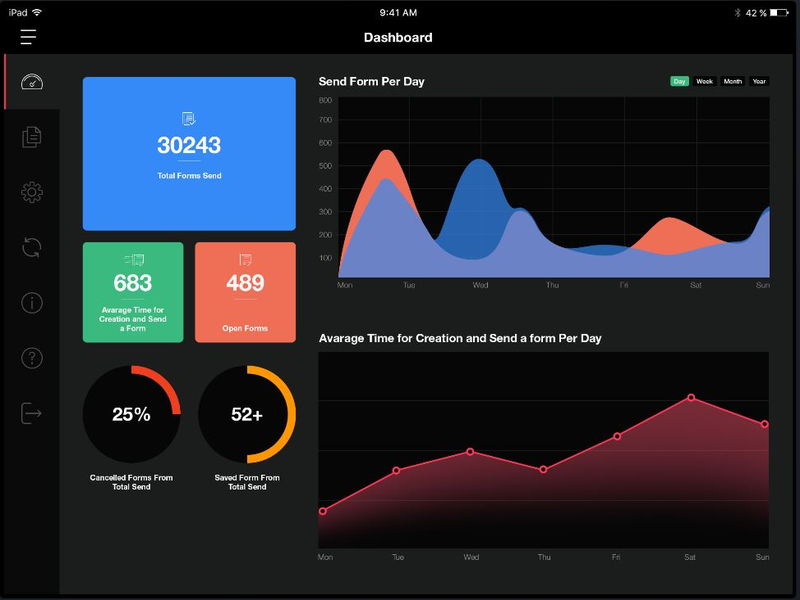Open the dashboard speedometer icon in sidebar
800x600 pixels.
[30, 80]
